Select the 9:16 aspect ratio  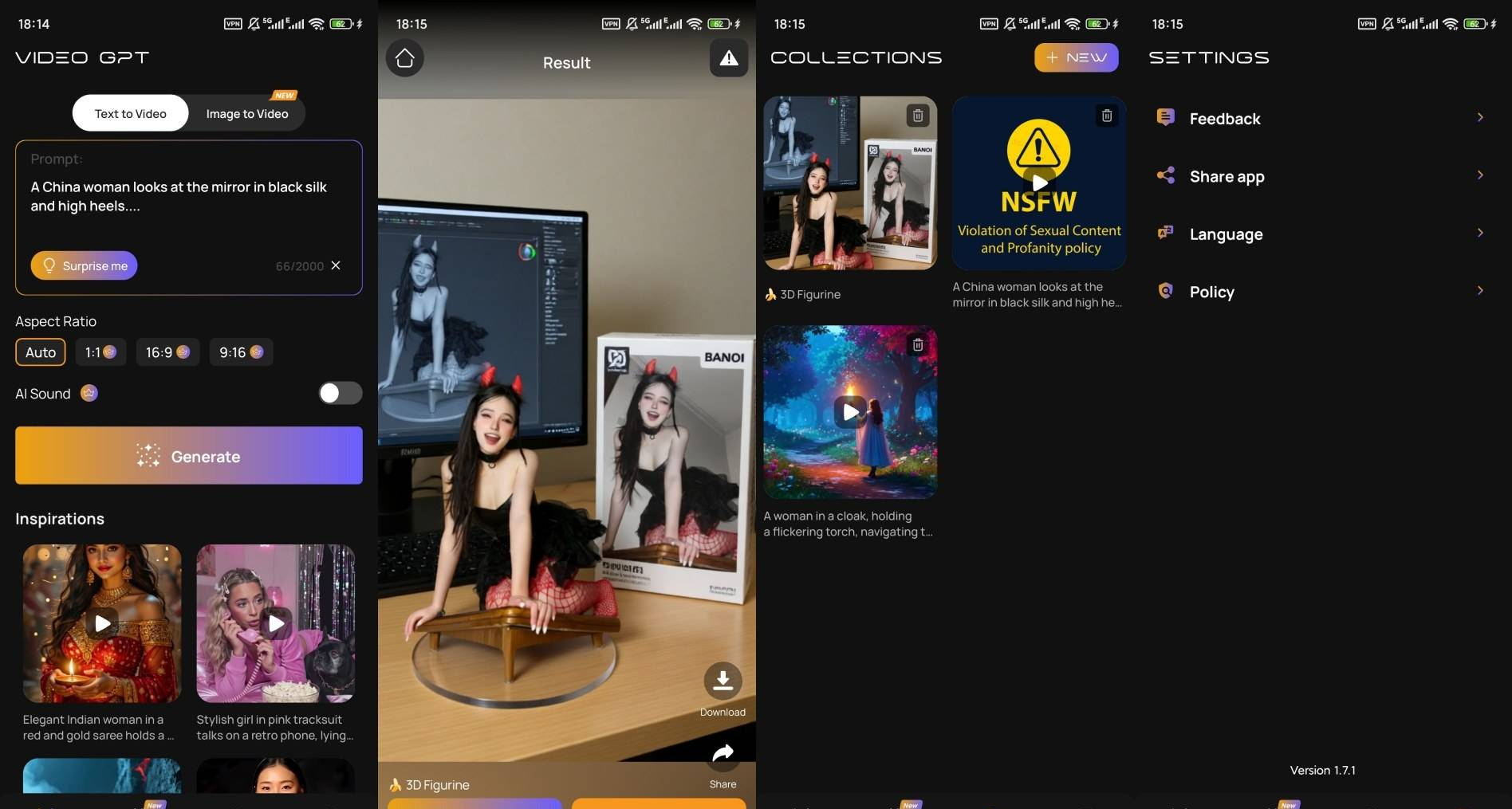click(x=241, y=352)
